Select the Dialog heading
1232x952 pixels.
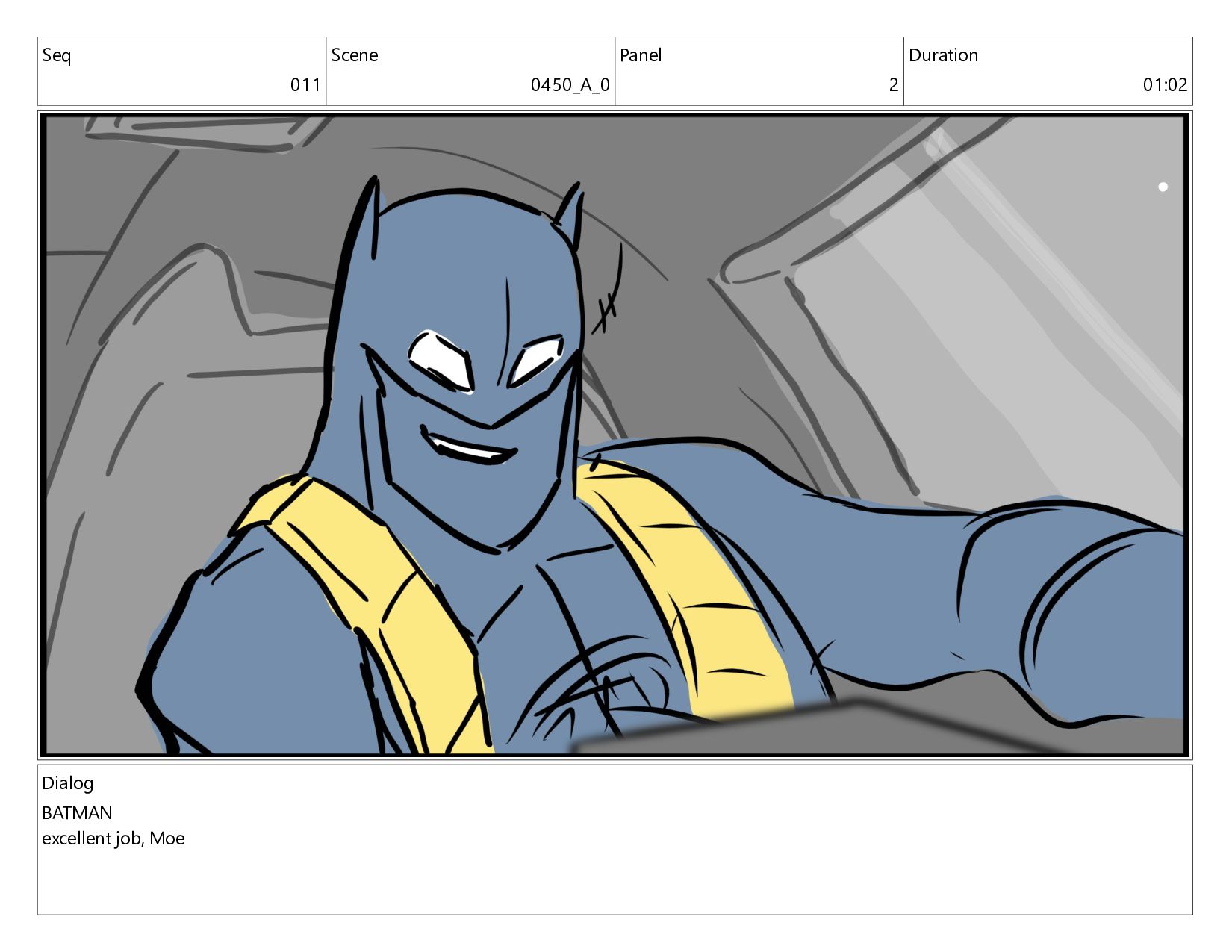pos(68,784)
